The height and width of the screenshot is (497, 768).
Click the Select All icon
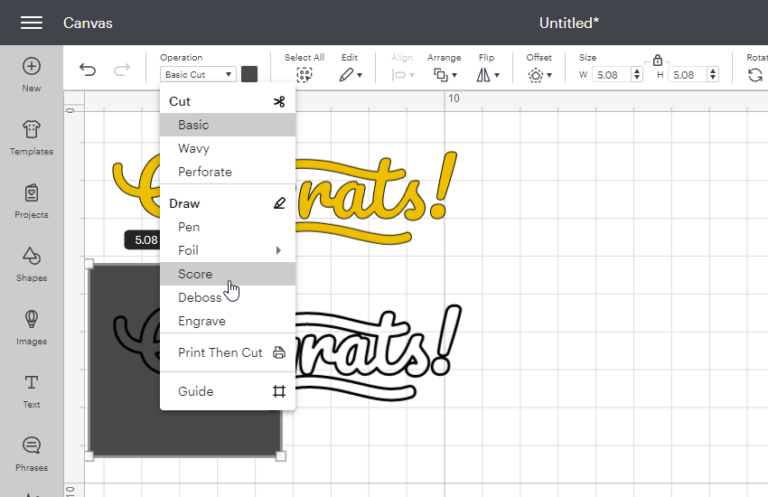pos(304,74)
